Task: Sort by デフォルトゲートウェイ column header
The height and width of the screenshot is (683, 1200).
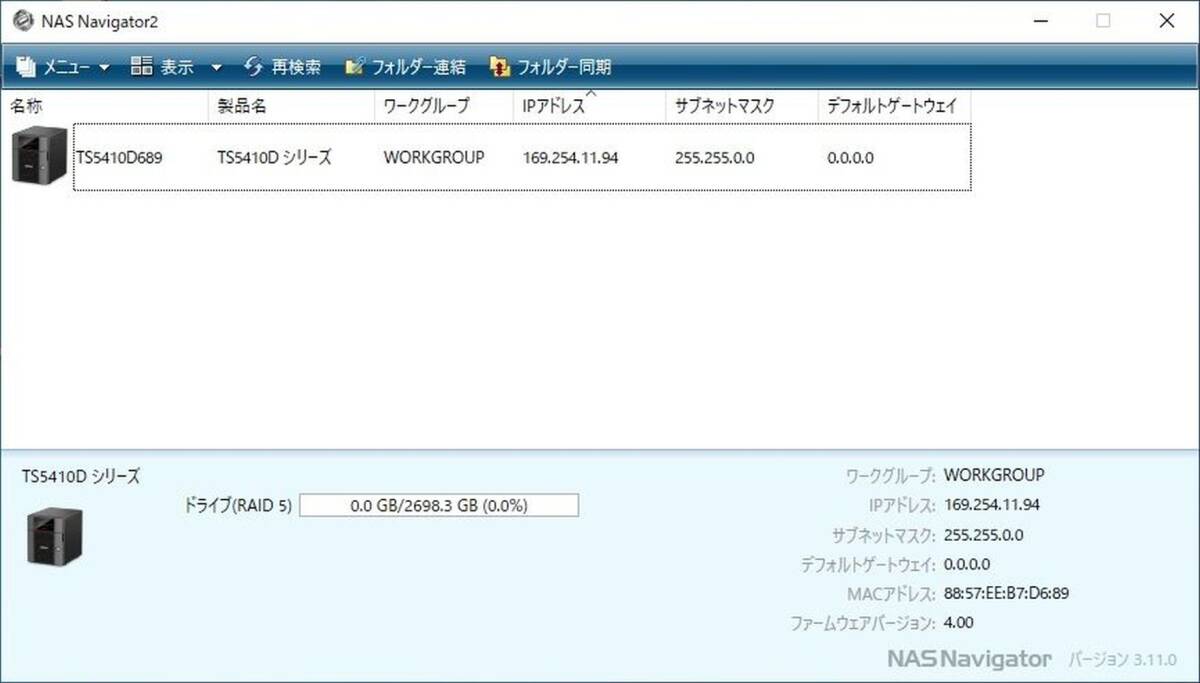Action: tap(893, 105)
